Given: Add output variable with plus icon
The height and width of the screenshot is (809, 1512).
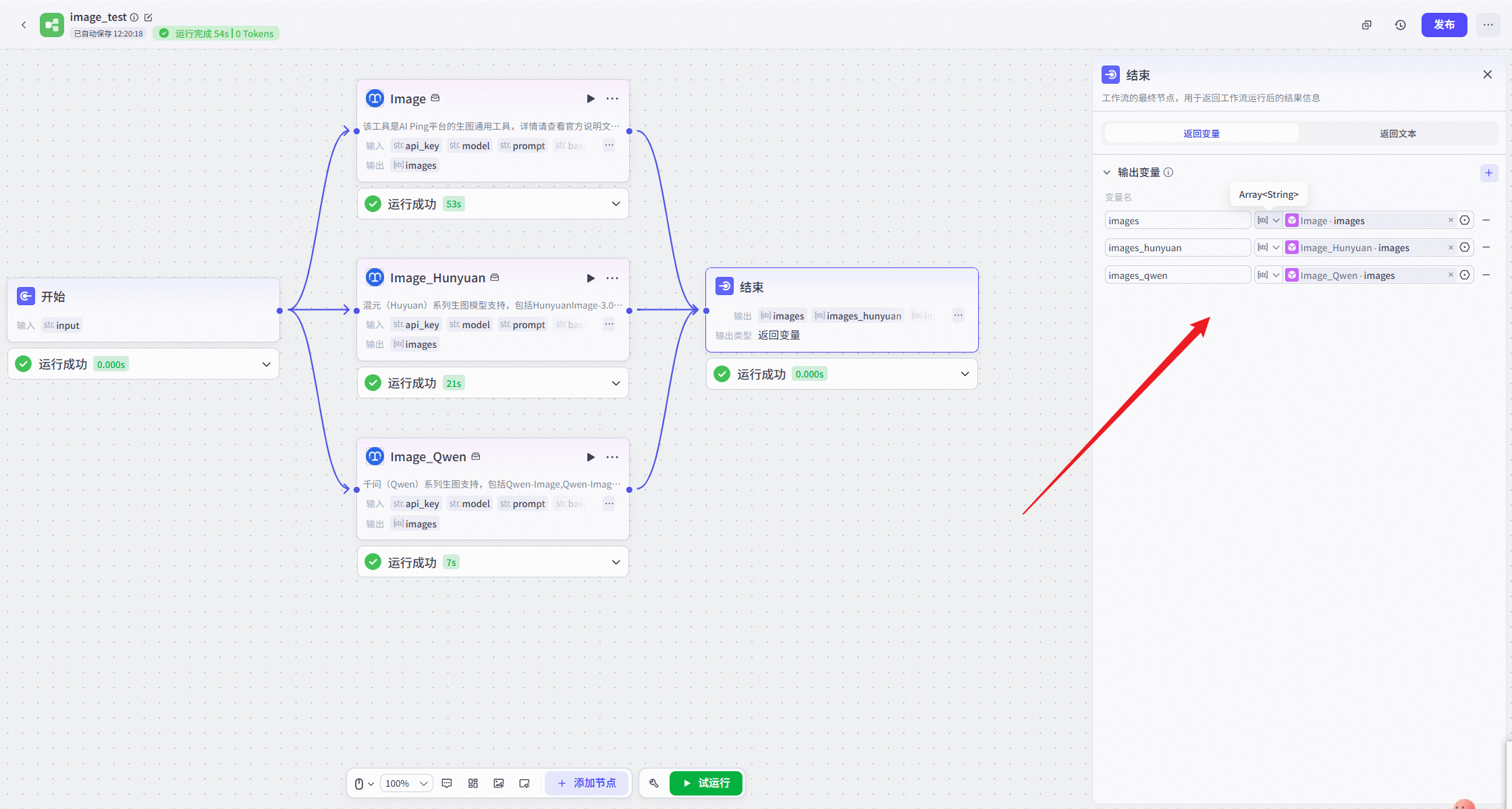Looking at the screenshot, I should click(1488, 173).
